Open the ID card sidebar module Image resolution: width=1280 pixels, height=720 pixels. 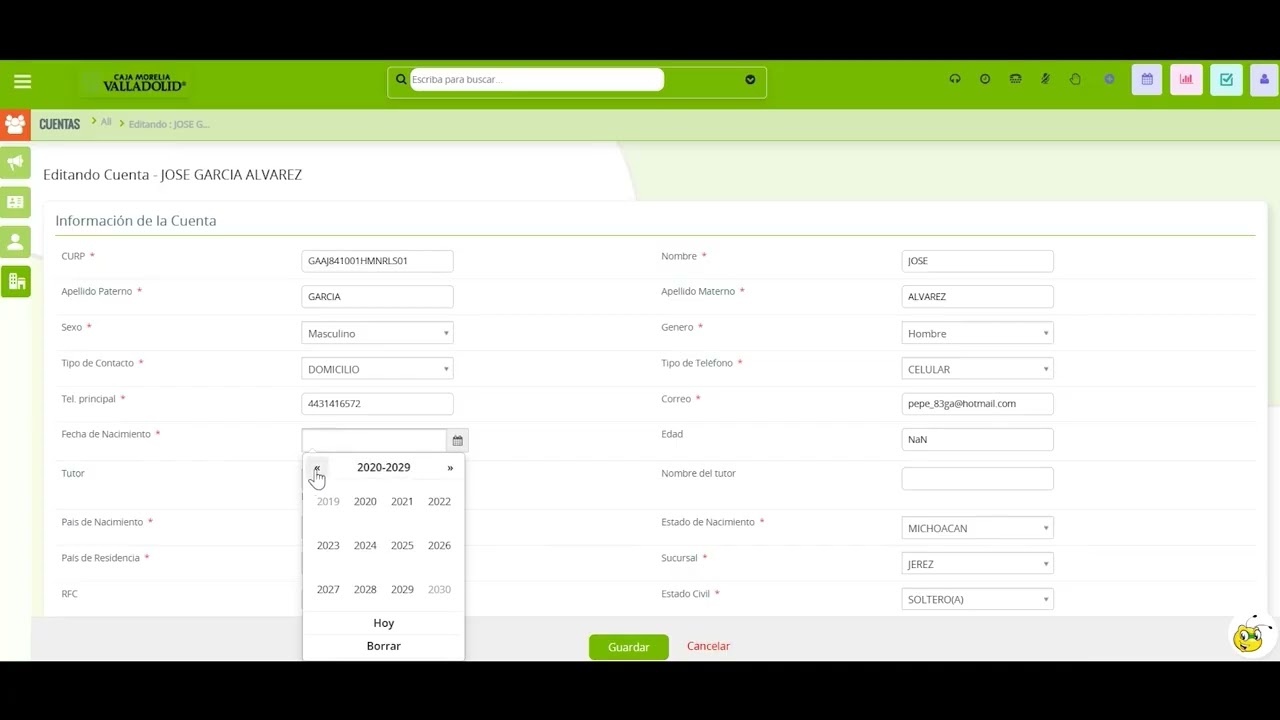click(x=15, y=202)
